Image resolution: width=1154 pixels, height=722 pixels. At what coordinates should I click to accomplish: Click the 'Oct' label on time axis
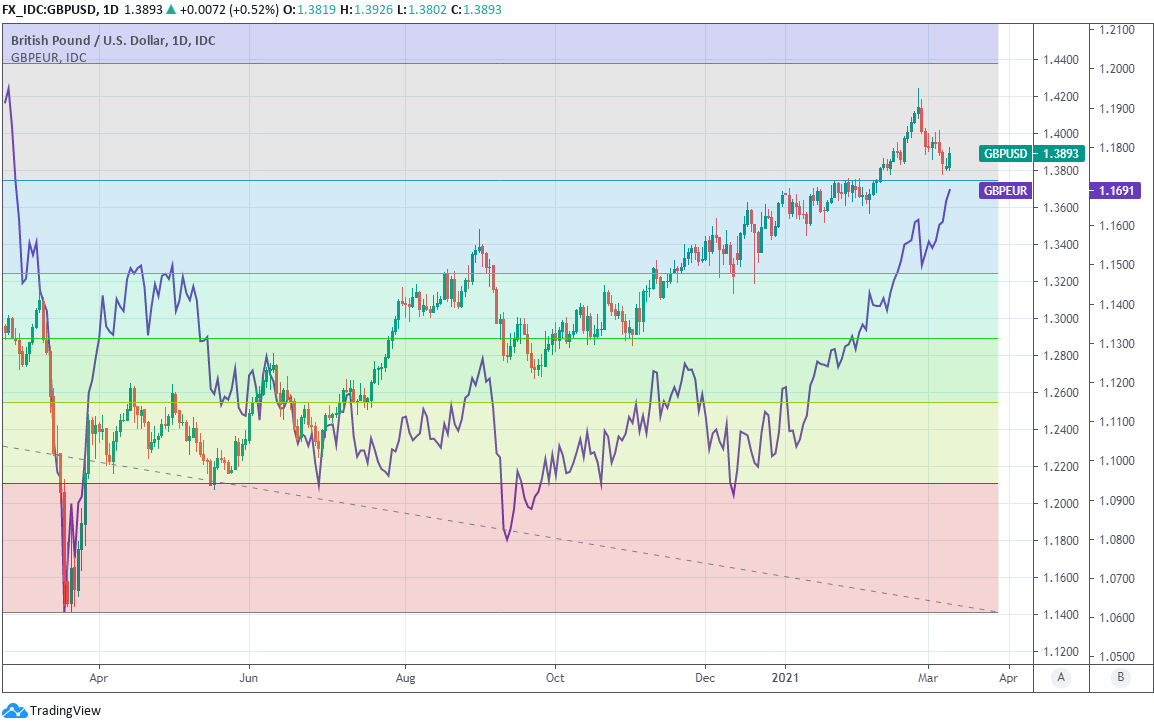pyautogui.click(x=555, y=677)
